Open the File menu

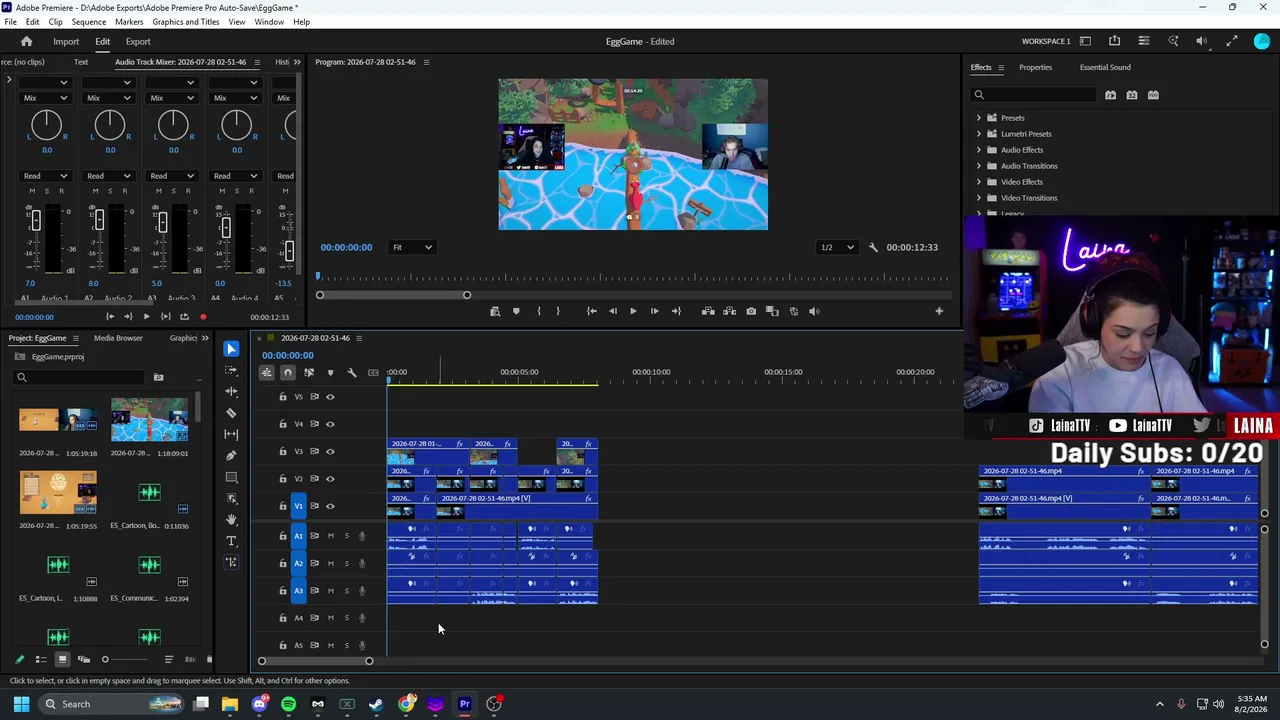[x=10, y=22]
